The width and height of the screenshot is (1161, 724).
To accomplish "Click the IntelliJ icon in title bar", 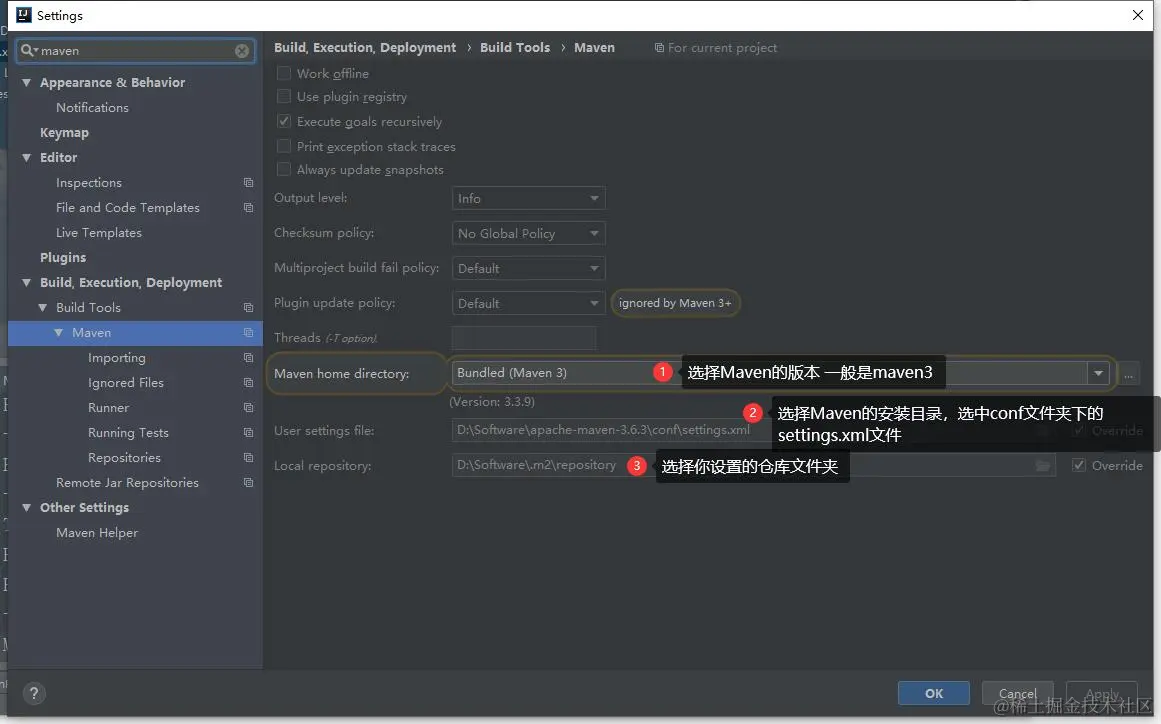I will [x=24, y=15].
